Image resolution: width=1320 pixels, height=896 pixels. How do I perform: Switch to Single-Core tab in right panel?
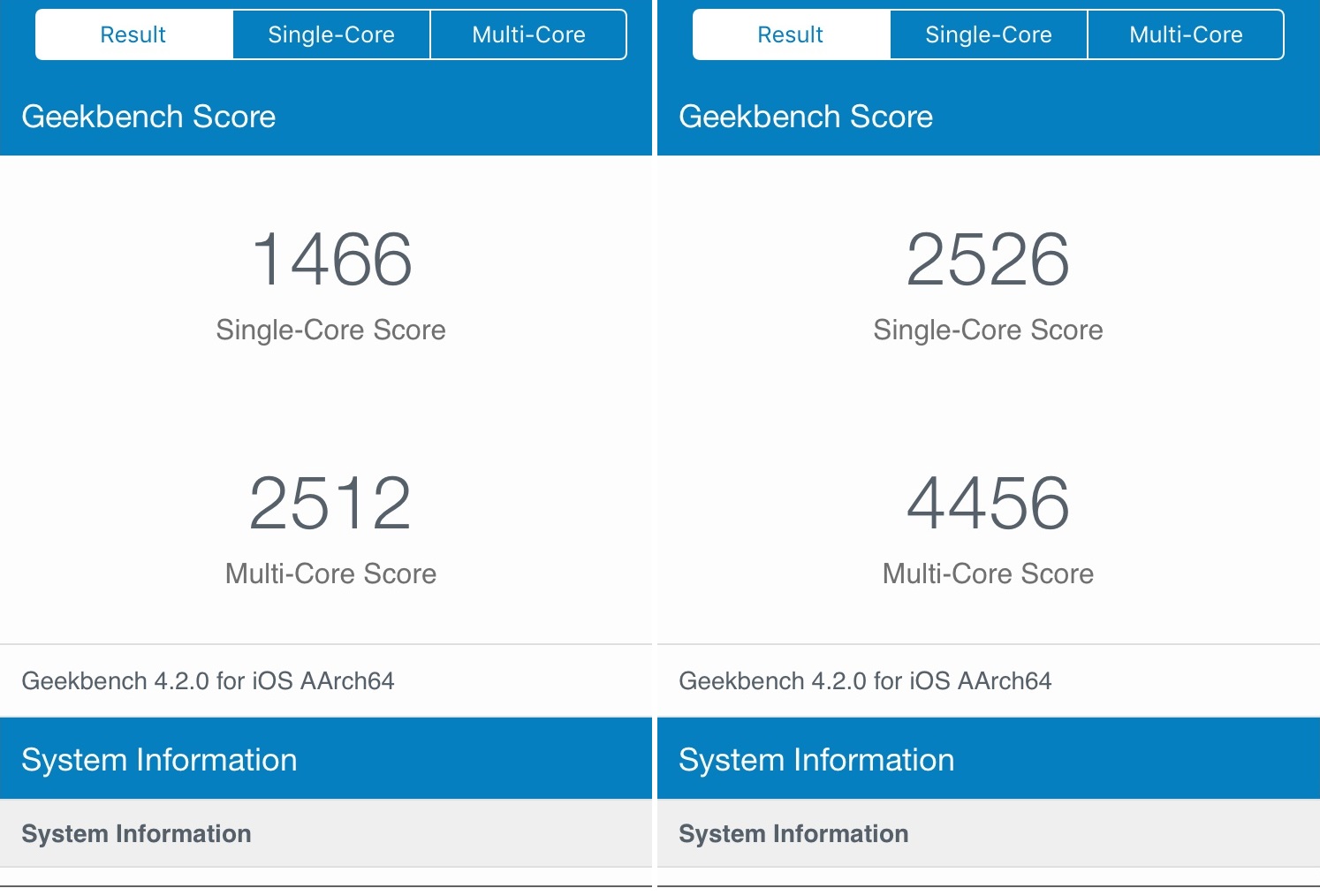coord(989,34)
